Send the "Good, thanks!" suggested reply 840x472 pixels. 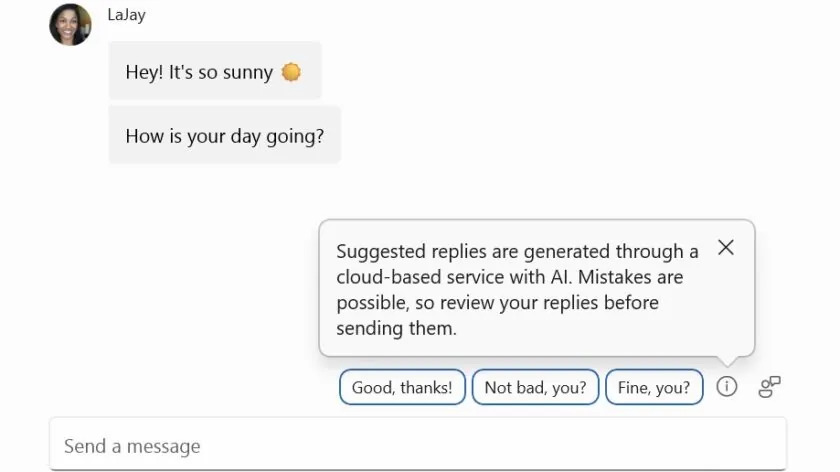[x=402, y=388]
